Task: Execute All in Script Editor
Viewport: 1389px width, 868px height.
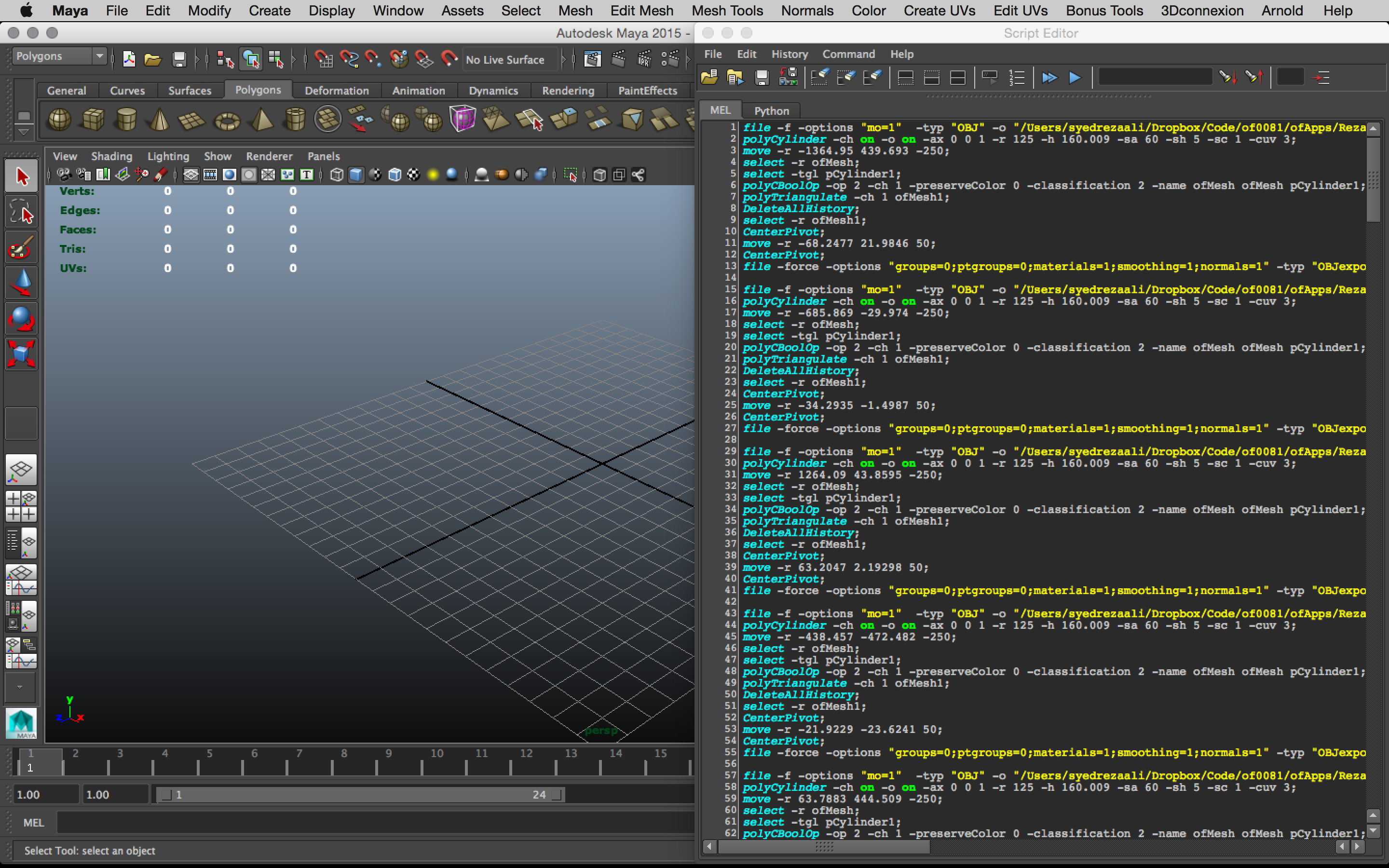Action: click(1049, 78)
